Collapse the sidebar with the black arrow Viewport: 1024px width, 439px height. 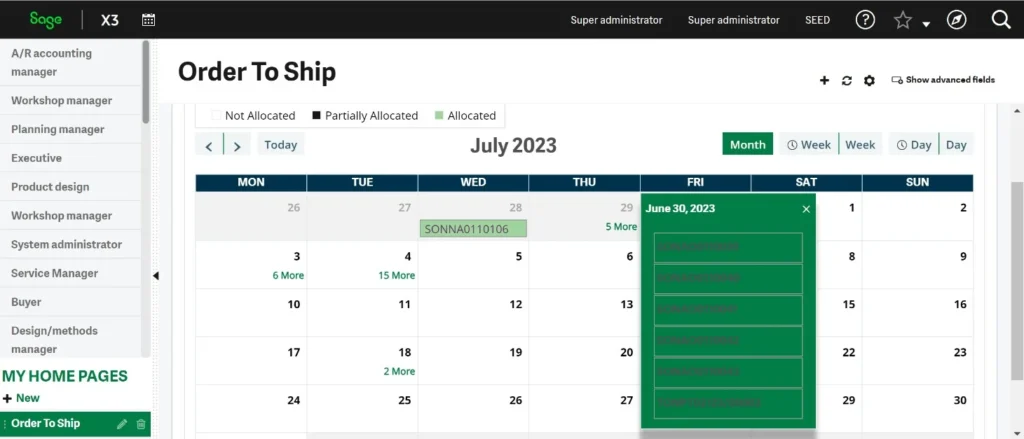click(155, 276)
